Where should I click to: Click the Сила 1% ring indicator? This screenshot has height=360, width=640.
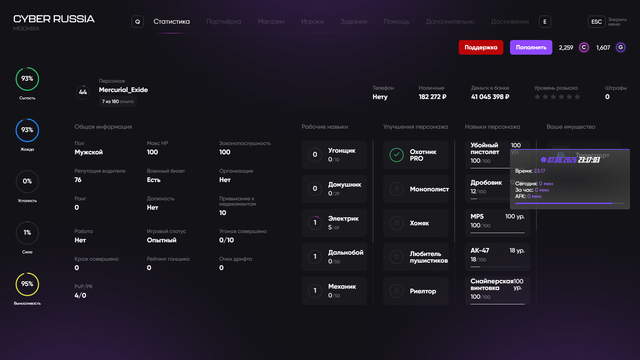click(x=27, y=233)
